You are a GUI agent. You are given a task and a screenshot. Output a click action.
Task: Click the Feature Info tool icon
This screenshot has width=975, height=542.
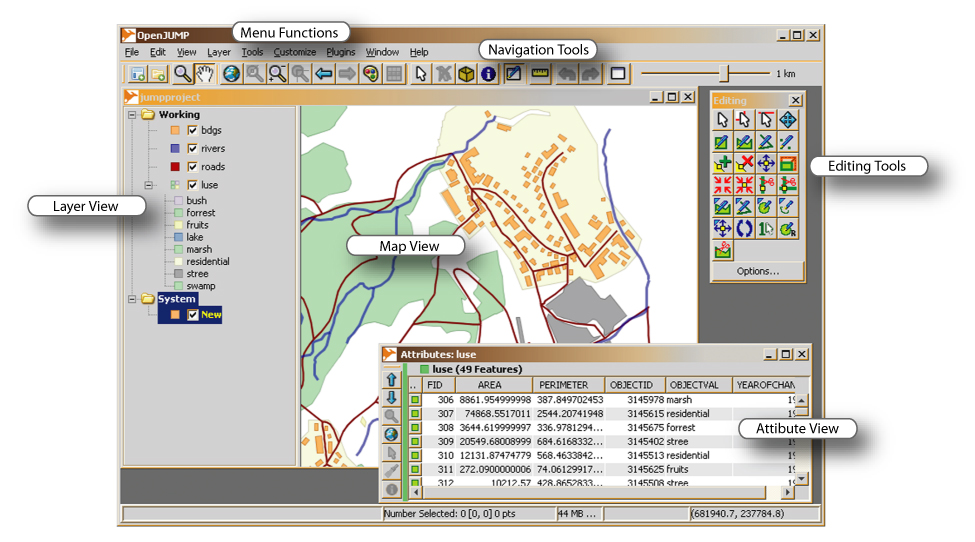(488, 73)
